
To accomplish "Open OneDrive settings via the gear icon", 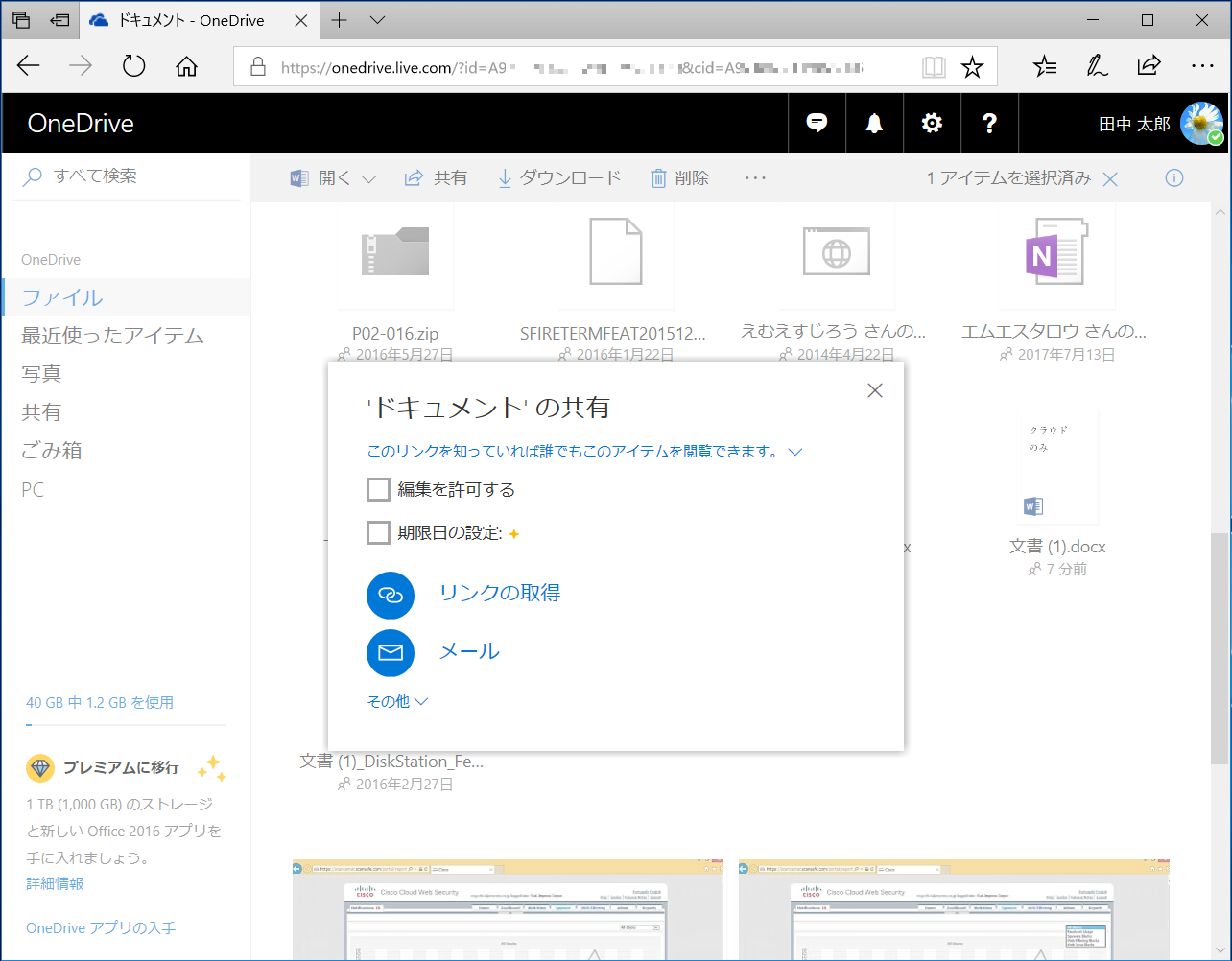I will click(x=932, y=123).
